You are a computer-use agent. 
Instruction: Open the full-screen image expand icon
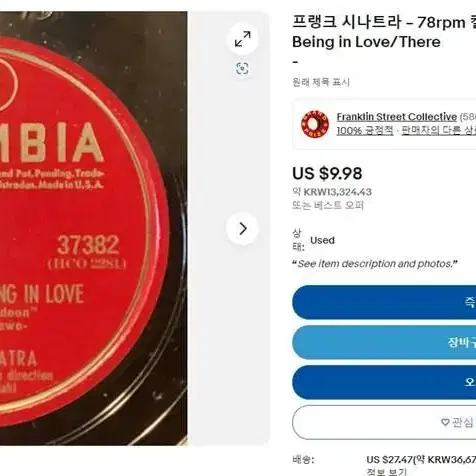pos(243,39)
